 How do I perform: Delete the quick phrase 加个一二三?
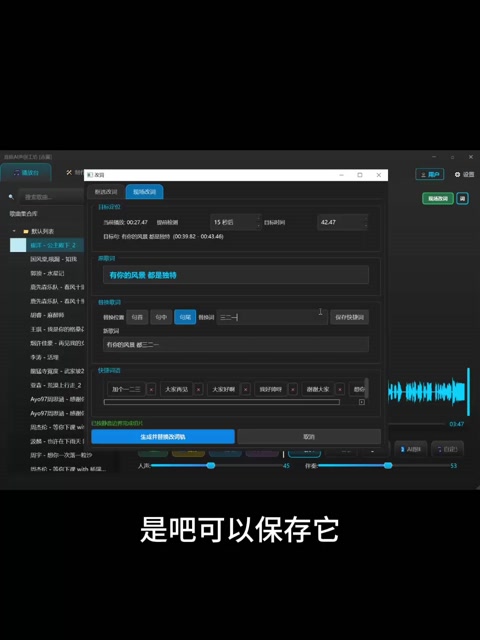151,389
